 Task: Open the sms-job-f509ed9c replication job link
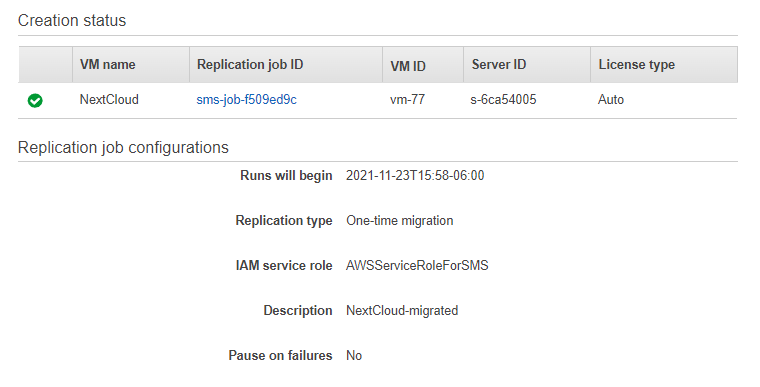[x=246, y=99]
